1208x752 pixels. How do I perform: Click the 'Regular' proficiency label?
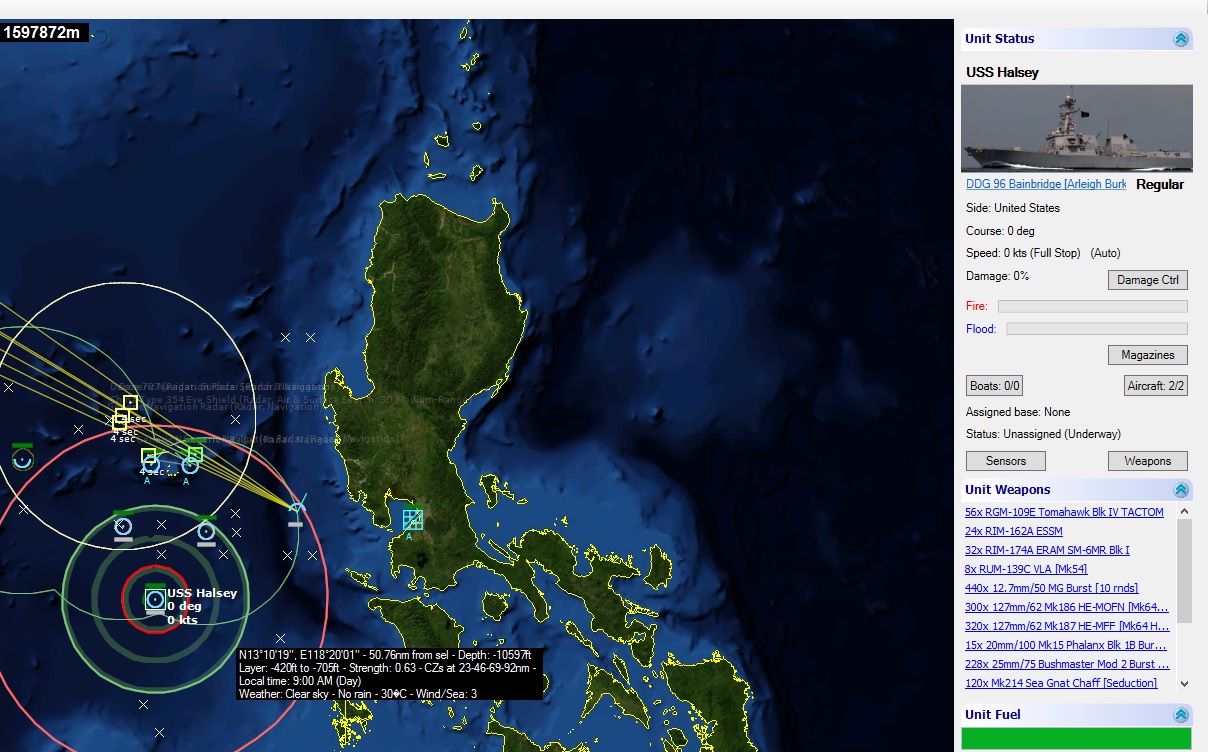point(1160,185)
